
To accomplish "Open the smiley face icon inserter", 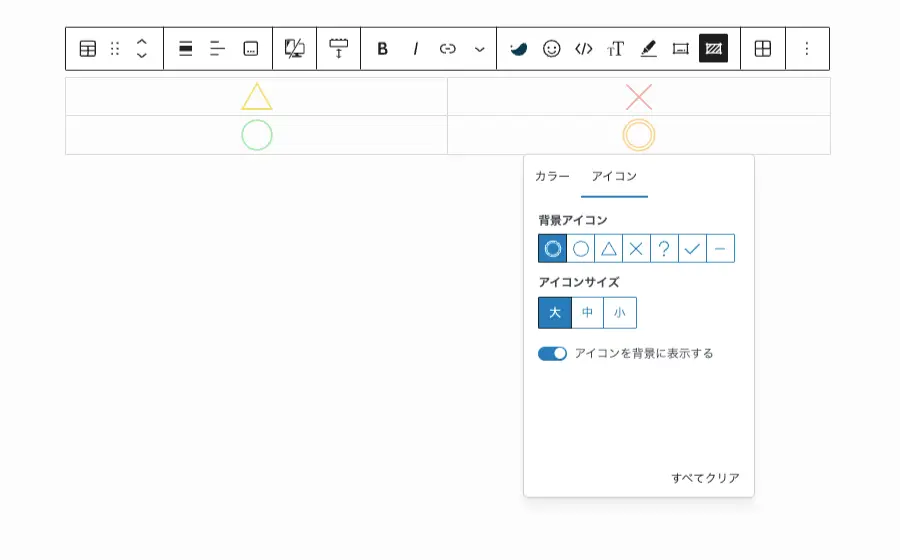I will pyautogui.click(x=552, y=49).
